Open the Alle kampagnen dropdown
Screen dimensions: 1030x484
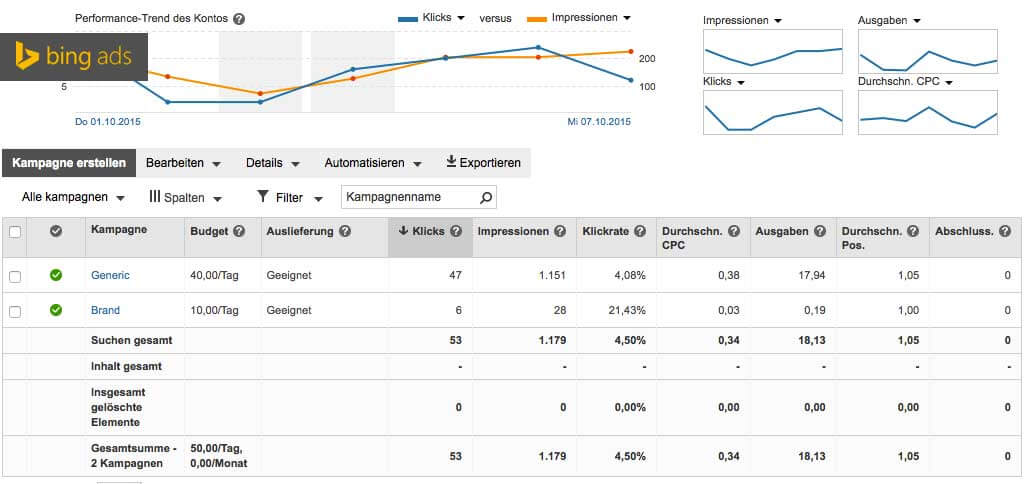(x=73, y=198)
